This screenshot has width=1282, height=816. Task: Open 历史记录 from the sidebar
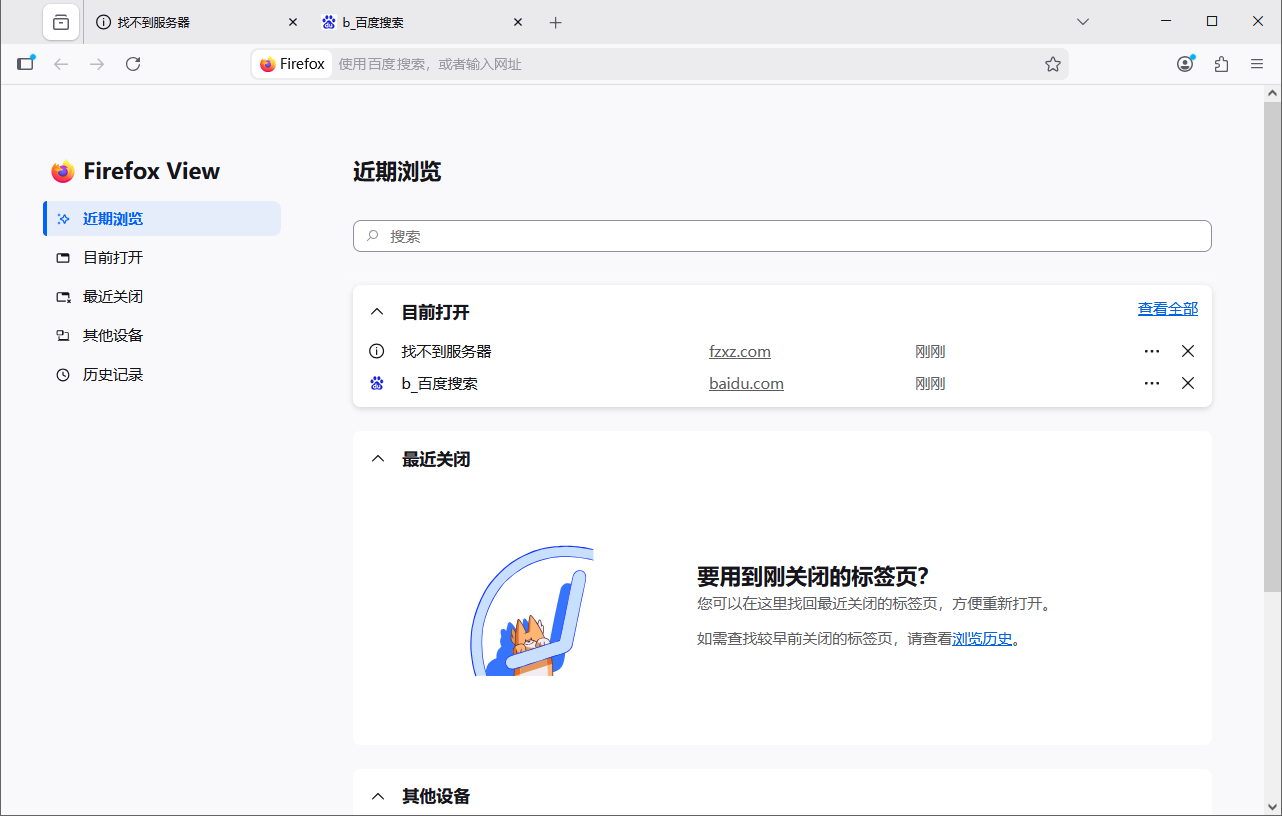tap(111, 374)
